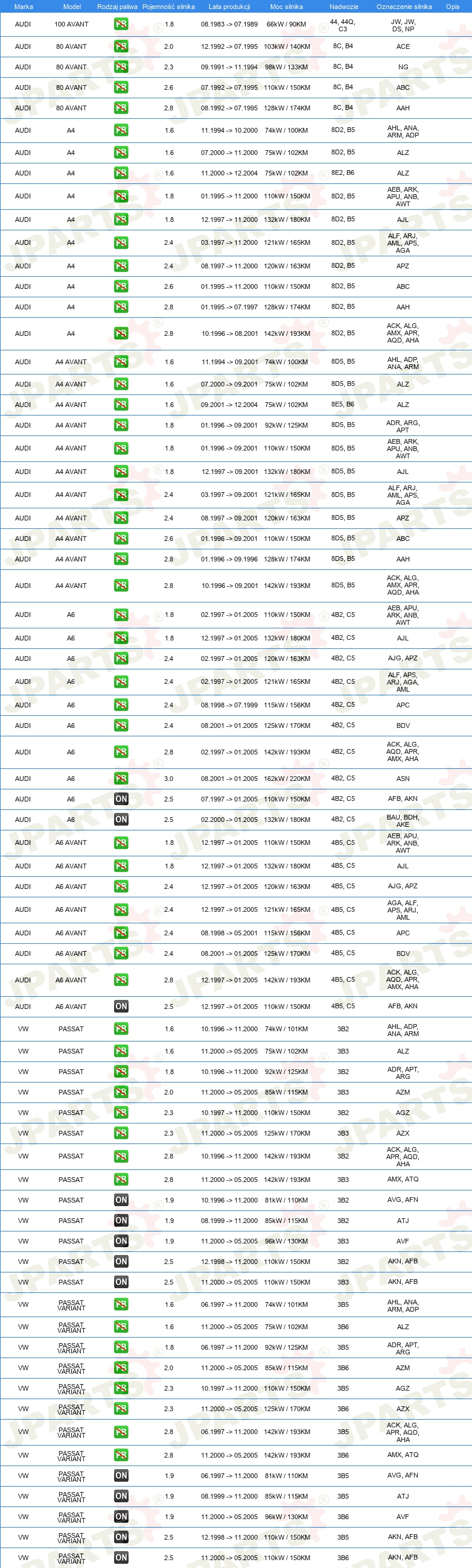The image size is (472, 1568).
Task: Click the '8E5, B6' body cell
Action: point(343,405)
